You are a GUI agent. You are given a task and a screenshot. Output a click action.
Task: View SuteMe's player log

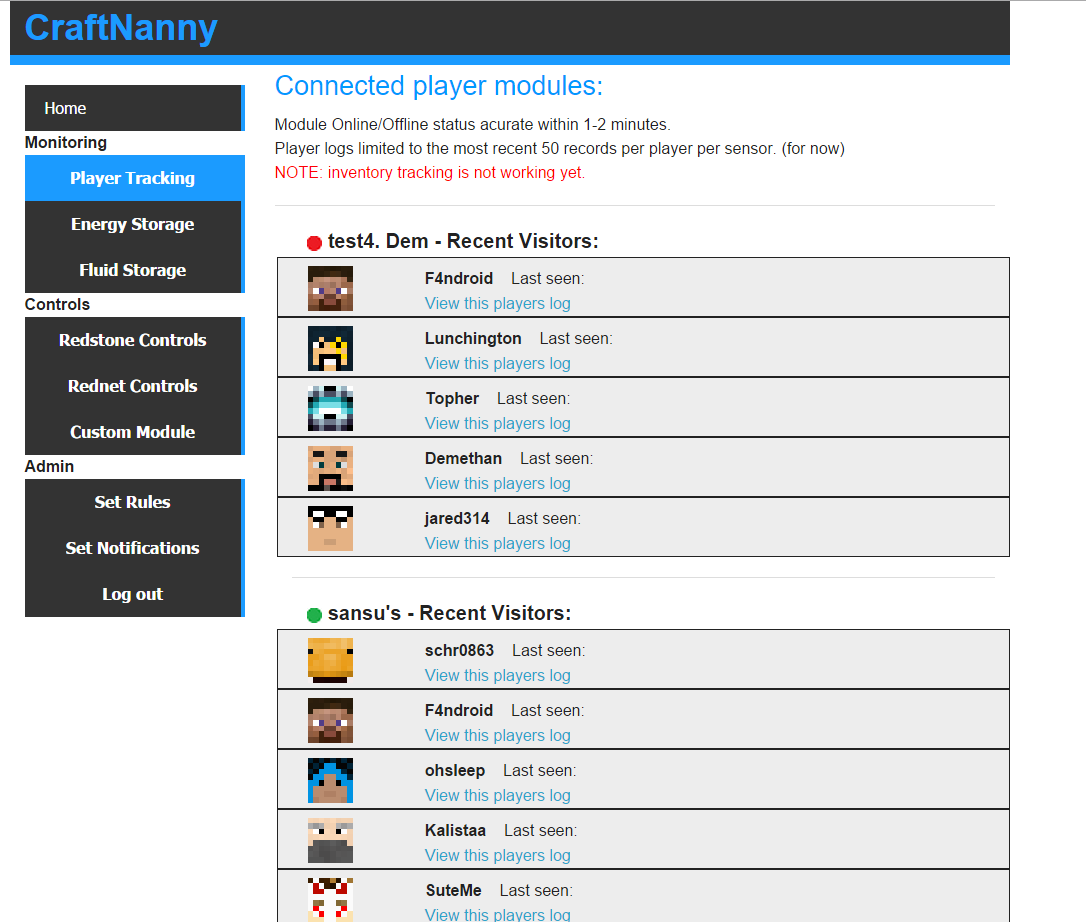(x=497, y=914)
